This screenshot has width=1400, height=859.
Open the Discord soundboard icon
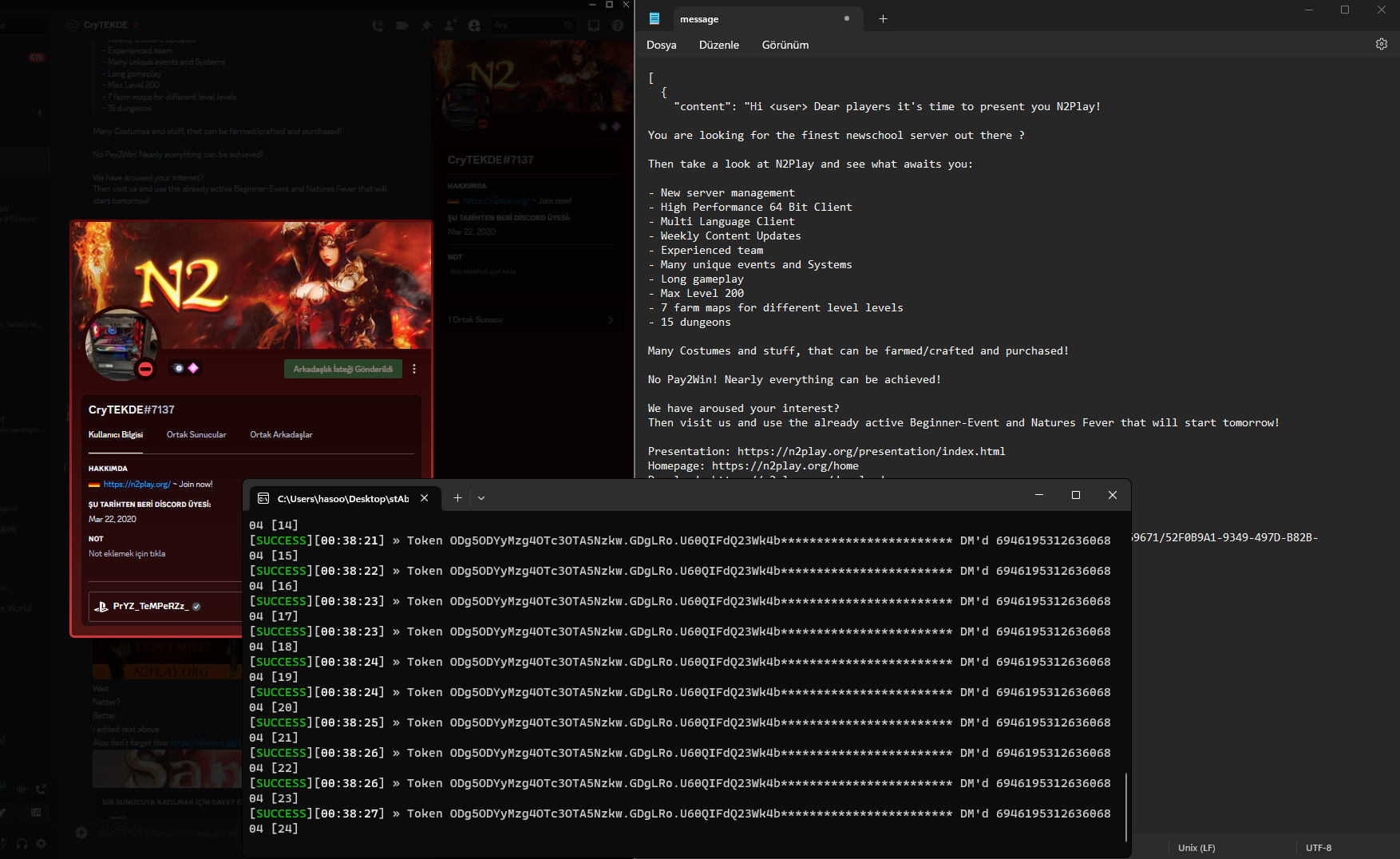(x=36, y=812)
